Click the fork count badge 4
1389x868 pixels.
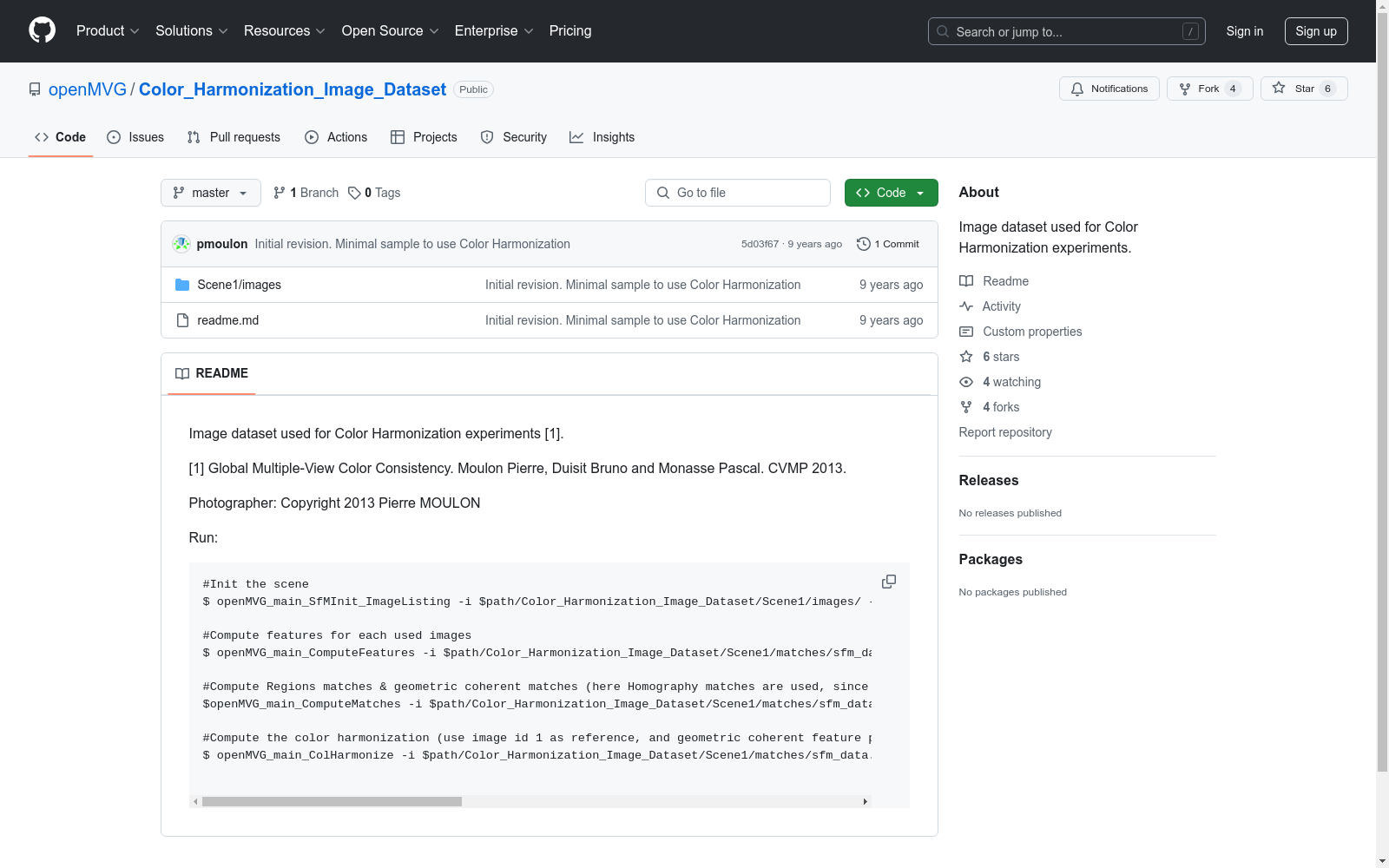[1233, 89]
